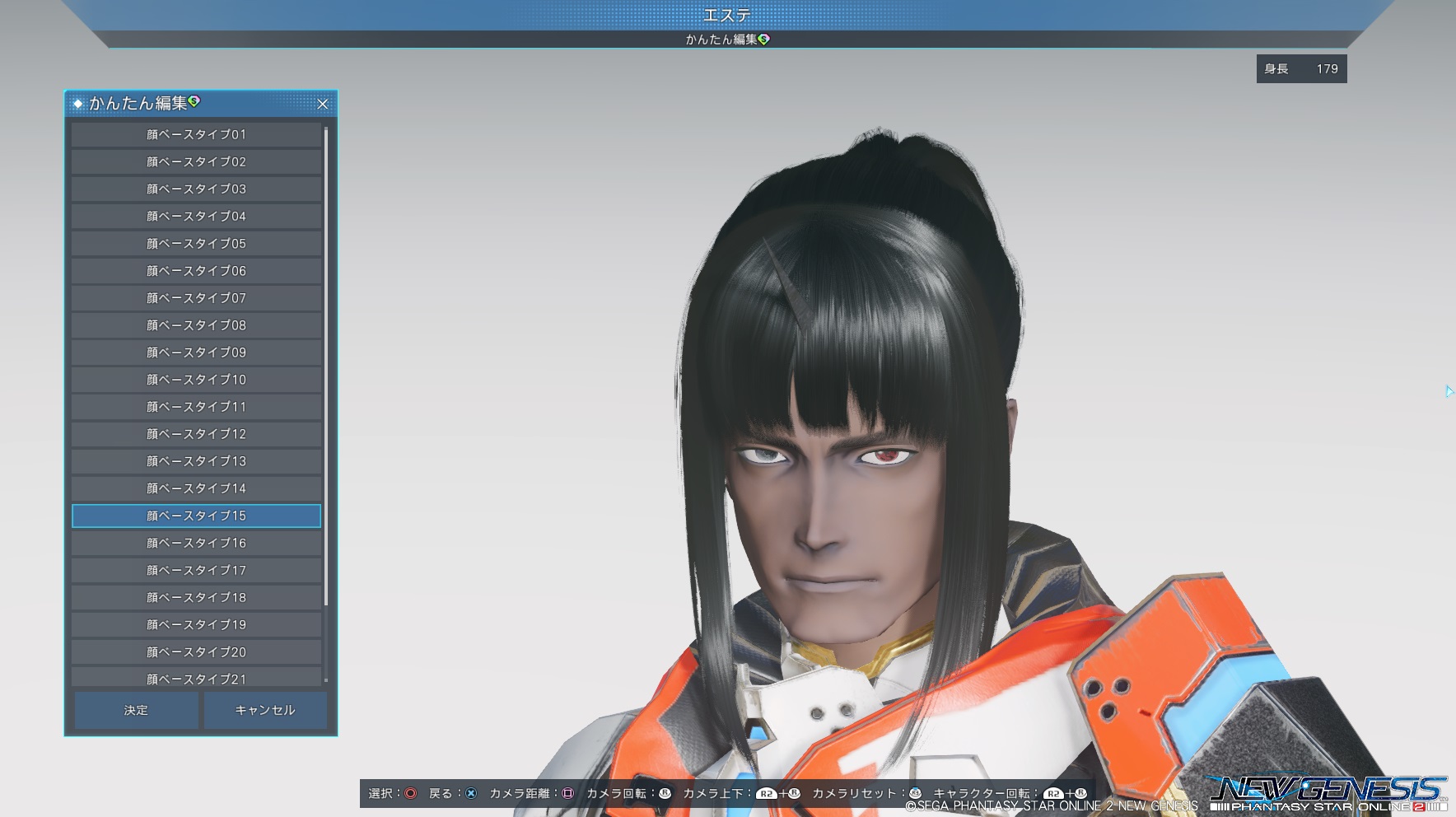Screen dimensions: 1456x817
Task: Select 顔ベースタイプ12 in the list
Action: (196, 433)
